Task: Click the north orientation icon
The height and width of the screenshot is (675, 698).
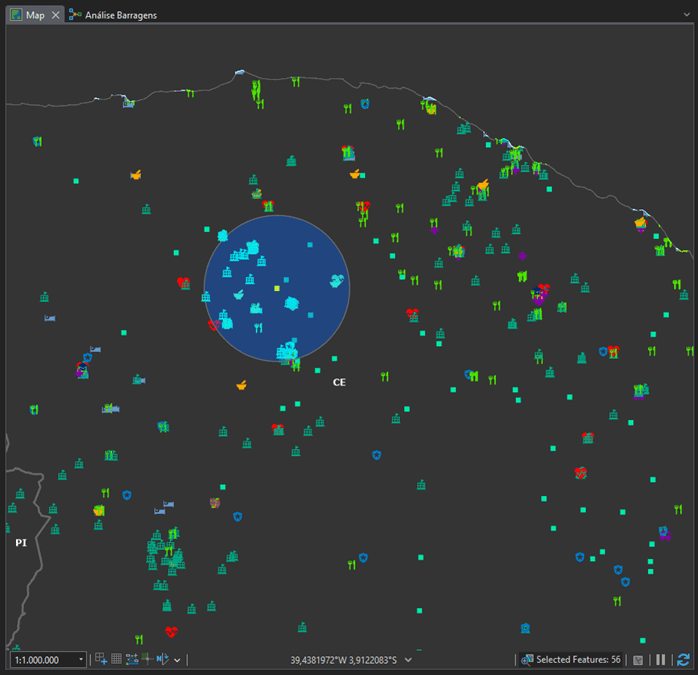Action: point(162,660)
